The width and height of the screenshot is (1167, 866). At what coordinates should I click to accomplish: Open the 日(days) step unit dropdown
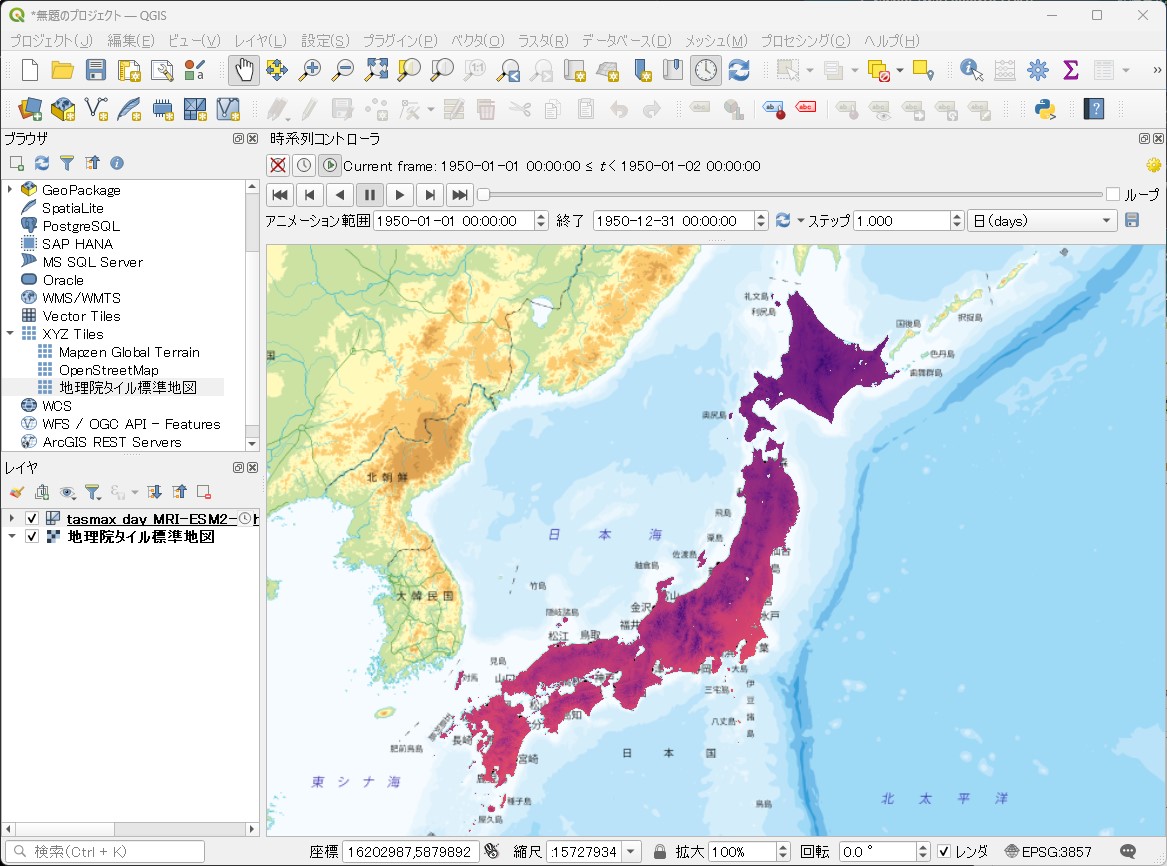[x=1042, y=221]
